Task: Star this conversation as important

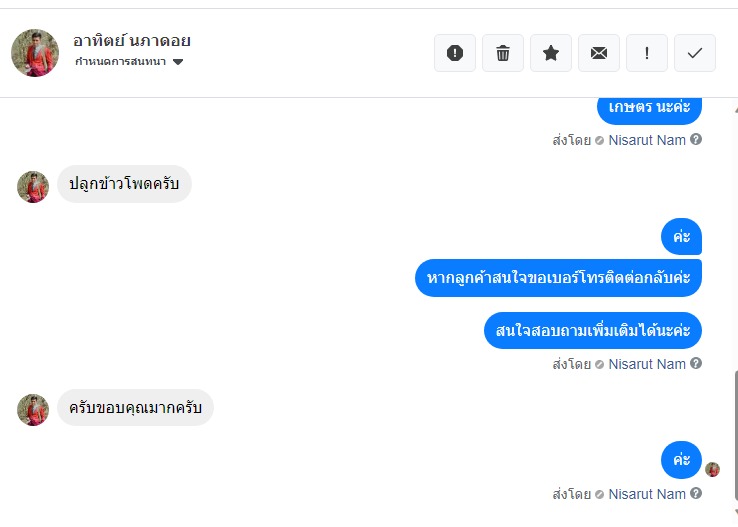Action: pyautogui.click(x=551, y=53)
